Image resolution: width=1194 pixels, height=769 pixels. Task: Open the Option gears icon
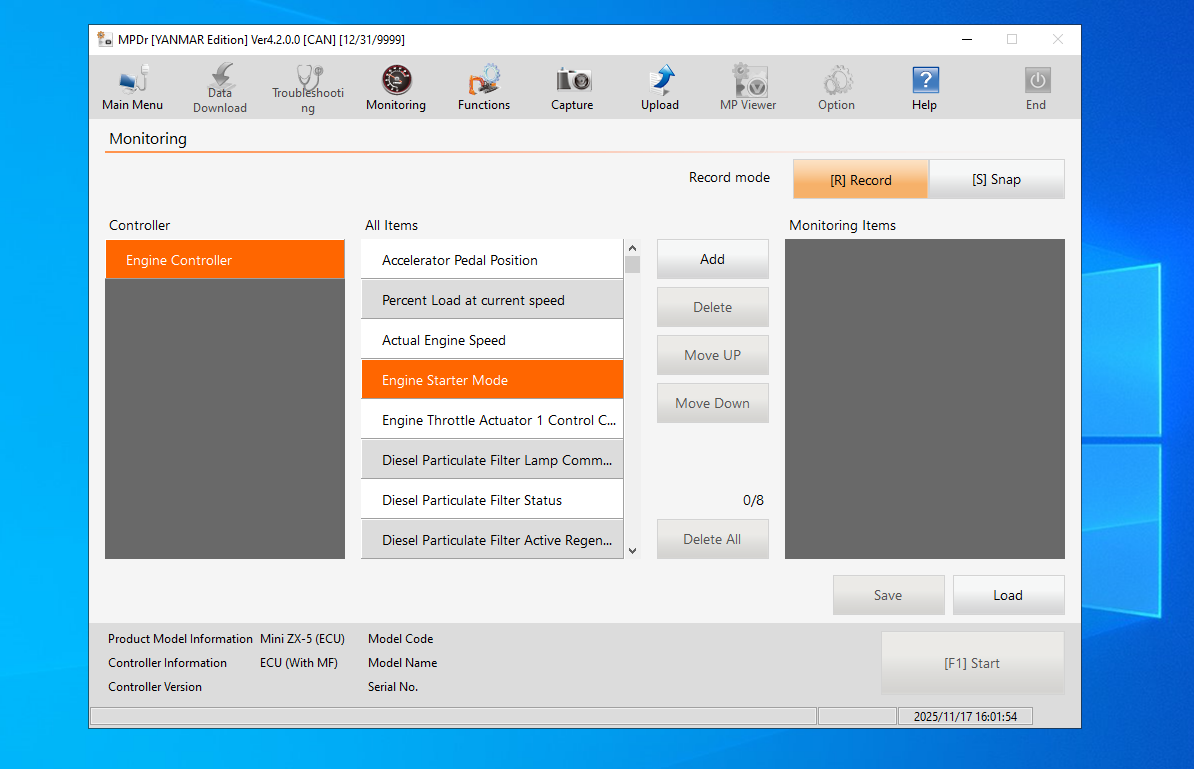pyautogui.click(x=836, y=88)
